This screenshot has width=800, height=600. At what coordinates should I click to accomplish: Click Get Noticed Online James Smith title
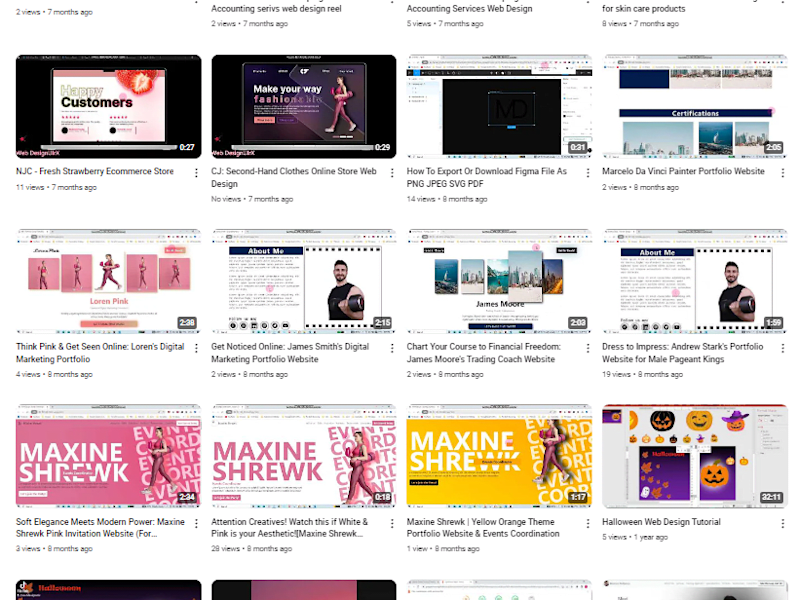pyautogui.click(x=290, y=353)
